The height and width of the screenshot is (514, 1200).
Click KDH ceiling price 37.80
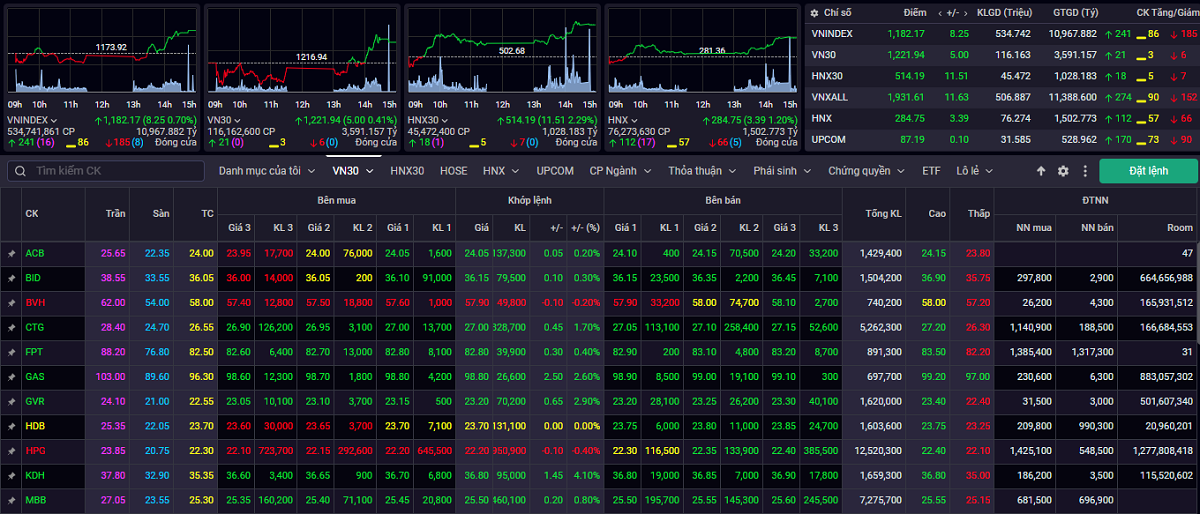(x=113, y=475)
